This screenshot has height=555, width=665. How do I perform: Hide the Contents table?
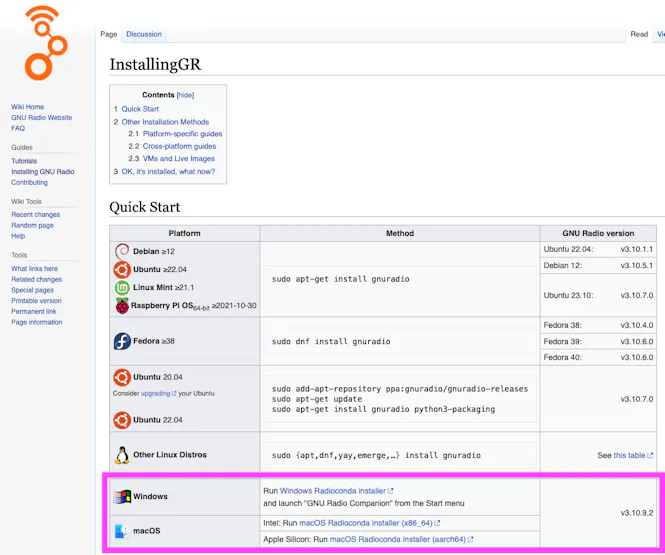[185, 95]
